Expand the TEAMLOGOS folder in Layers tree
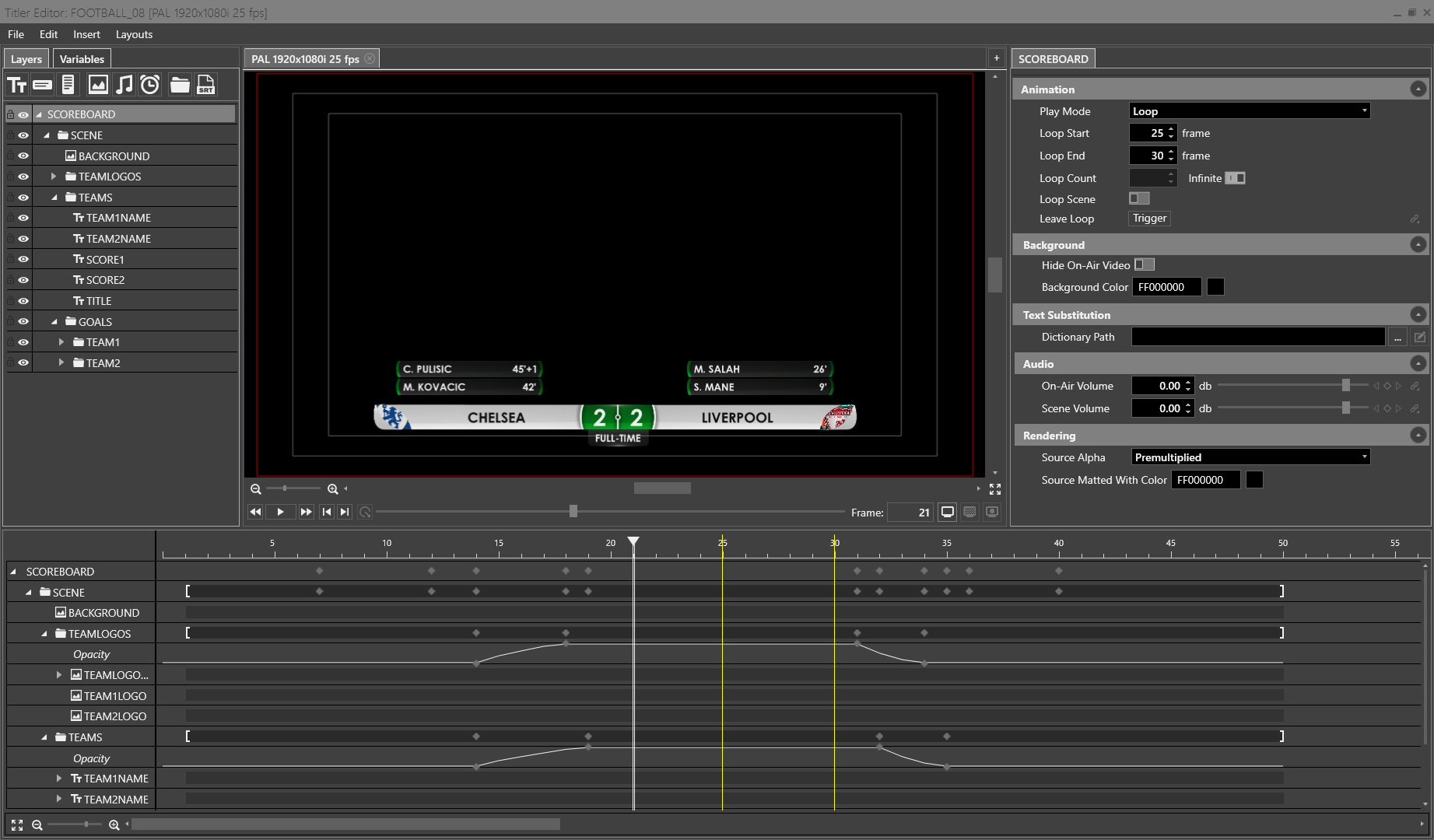 click(54, 177)
